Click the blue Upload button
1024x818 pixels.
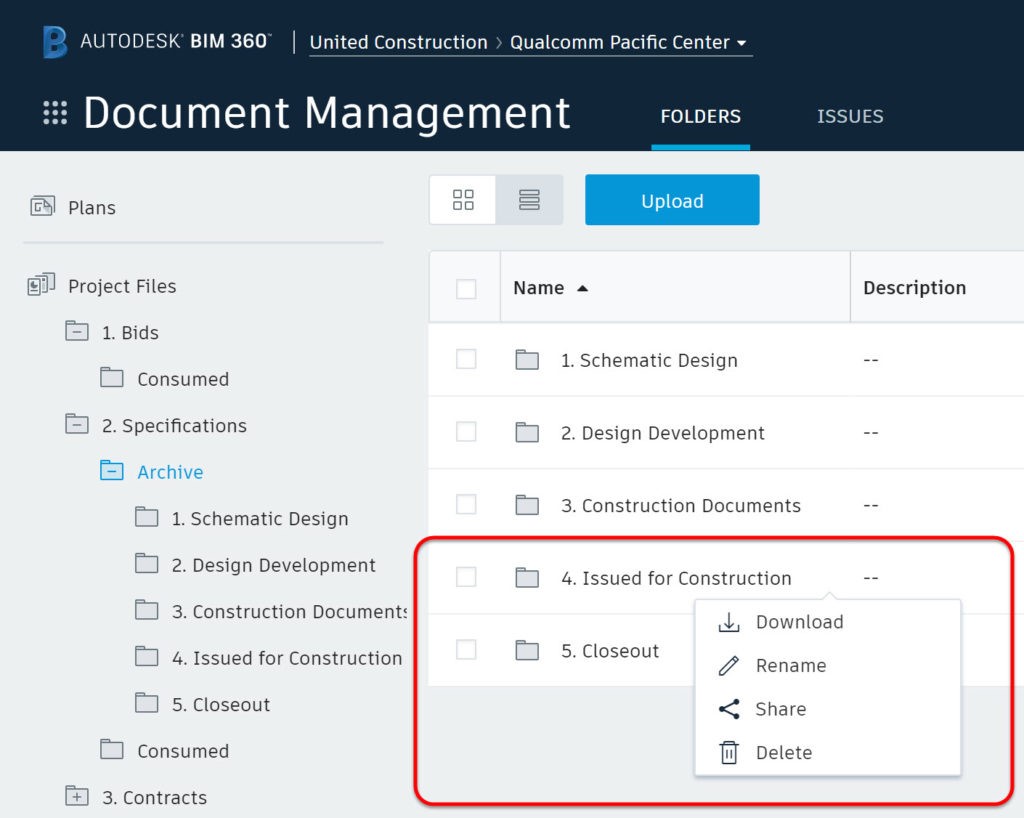[672, 200]
